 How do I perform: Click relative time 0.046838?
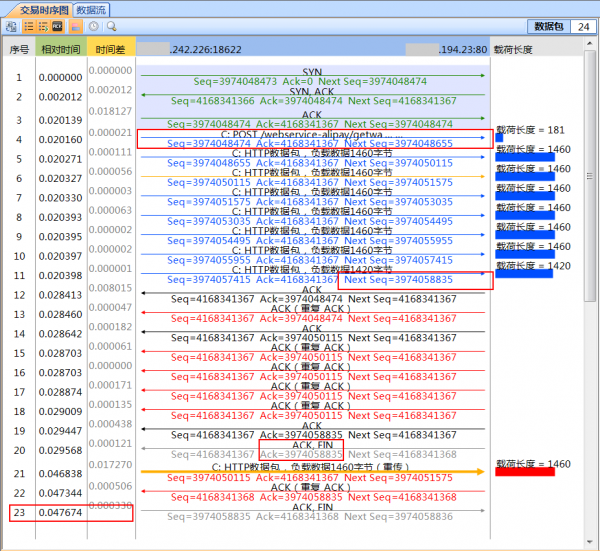click(x=60, y=474)
